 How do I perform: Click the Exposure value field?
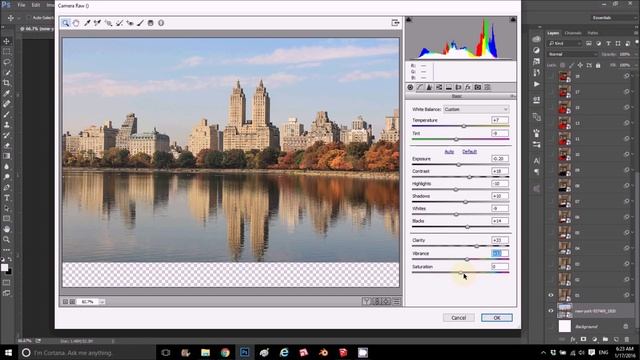(x=500, y=158)
